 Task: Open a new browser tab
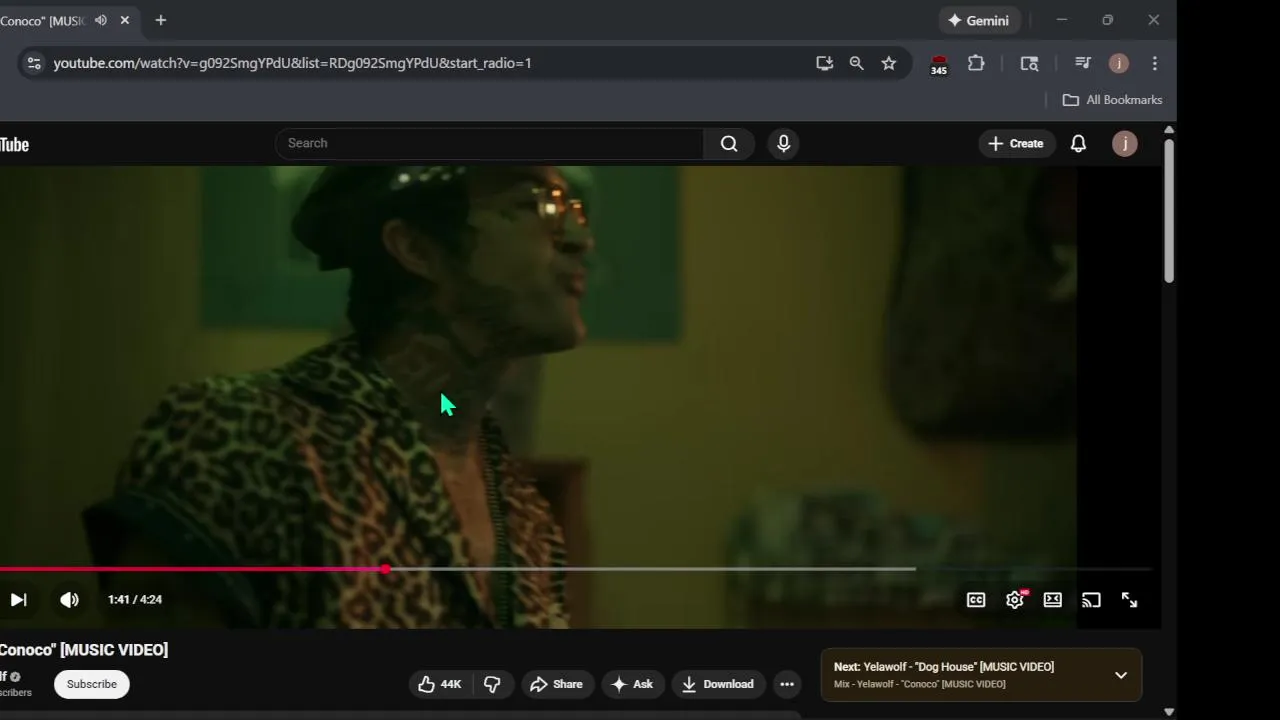pyautogui.click(x=160, y=20)
